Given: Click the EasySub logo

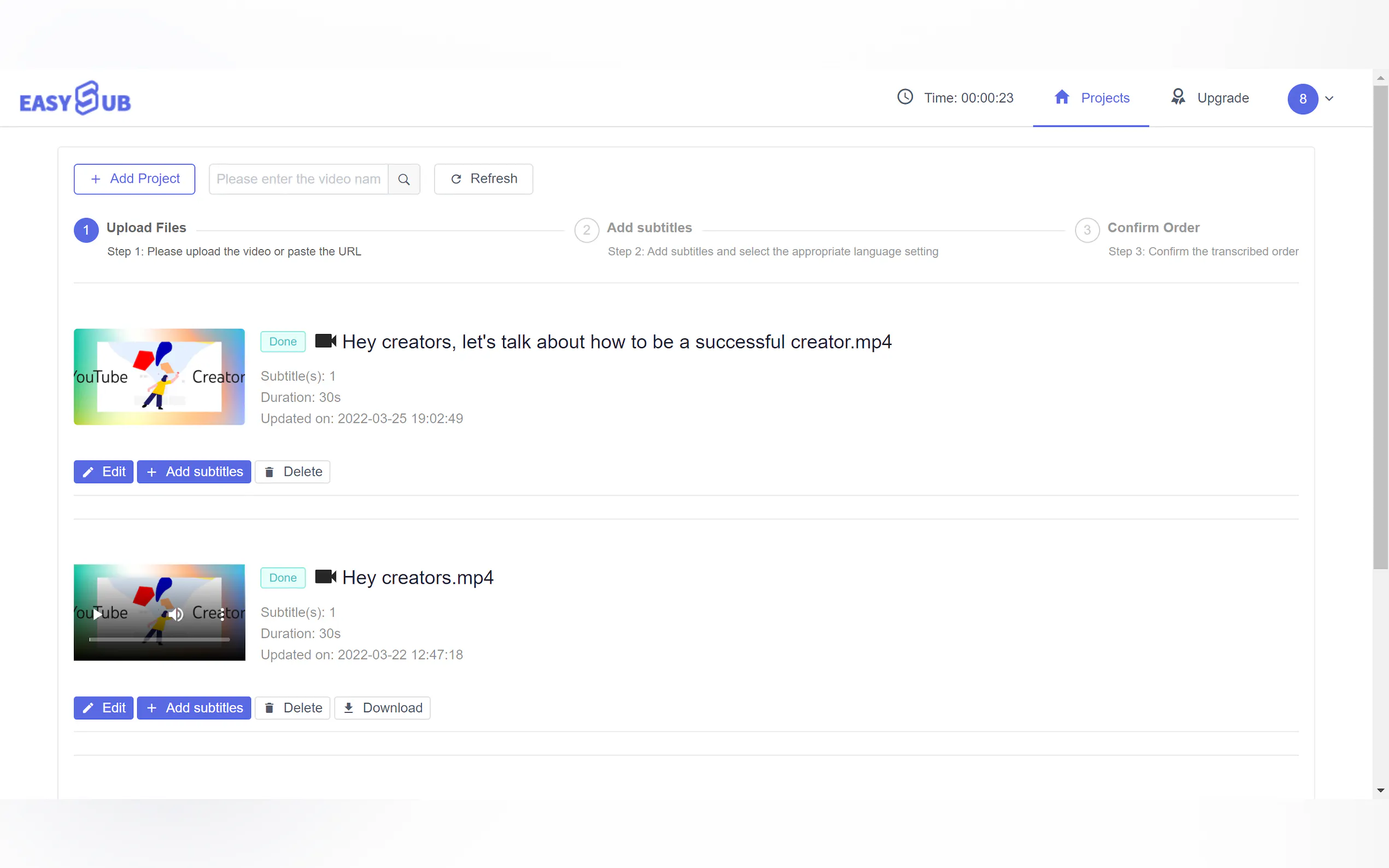Looking at the screenshot, I should point(75,99).
